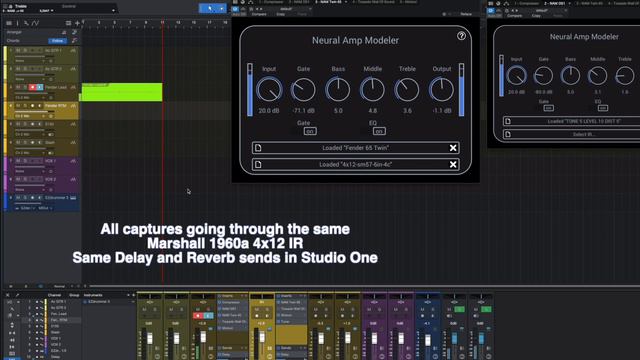This screenshot has height=360, width=640.
Task: Click the wrench settings icon in track toolbar
Action: point(26,23)
